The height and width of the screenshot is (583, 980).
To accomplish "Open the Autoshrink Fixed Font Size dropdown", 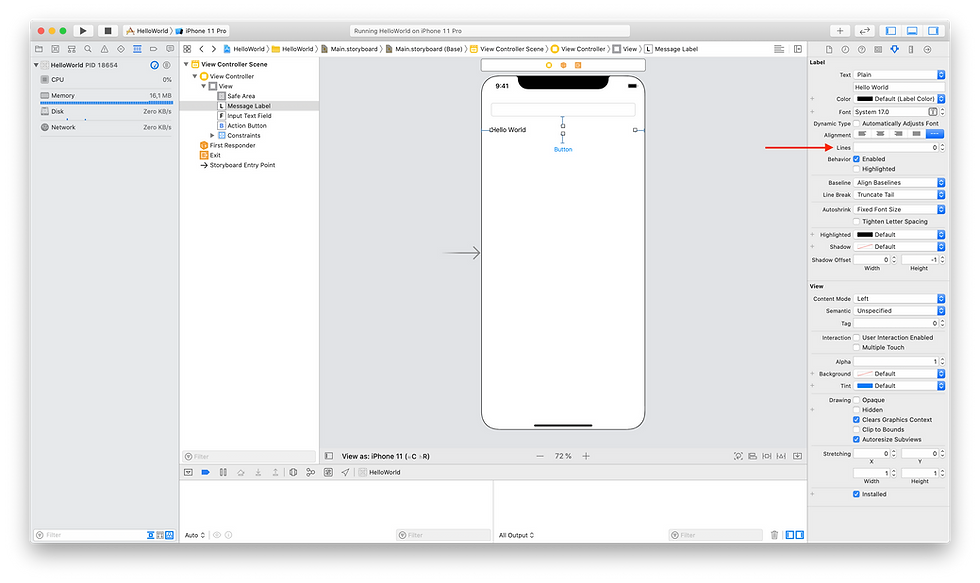I will click(899, 209).
